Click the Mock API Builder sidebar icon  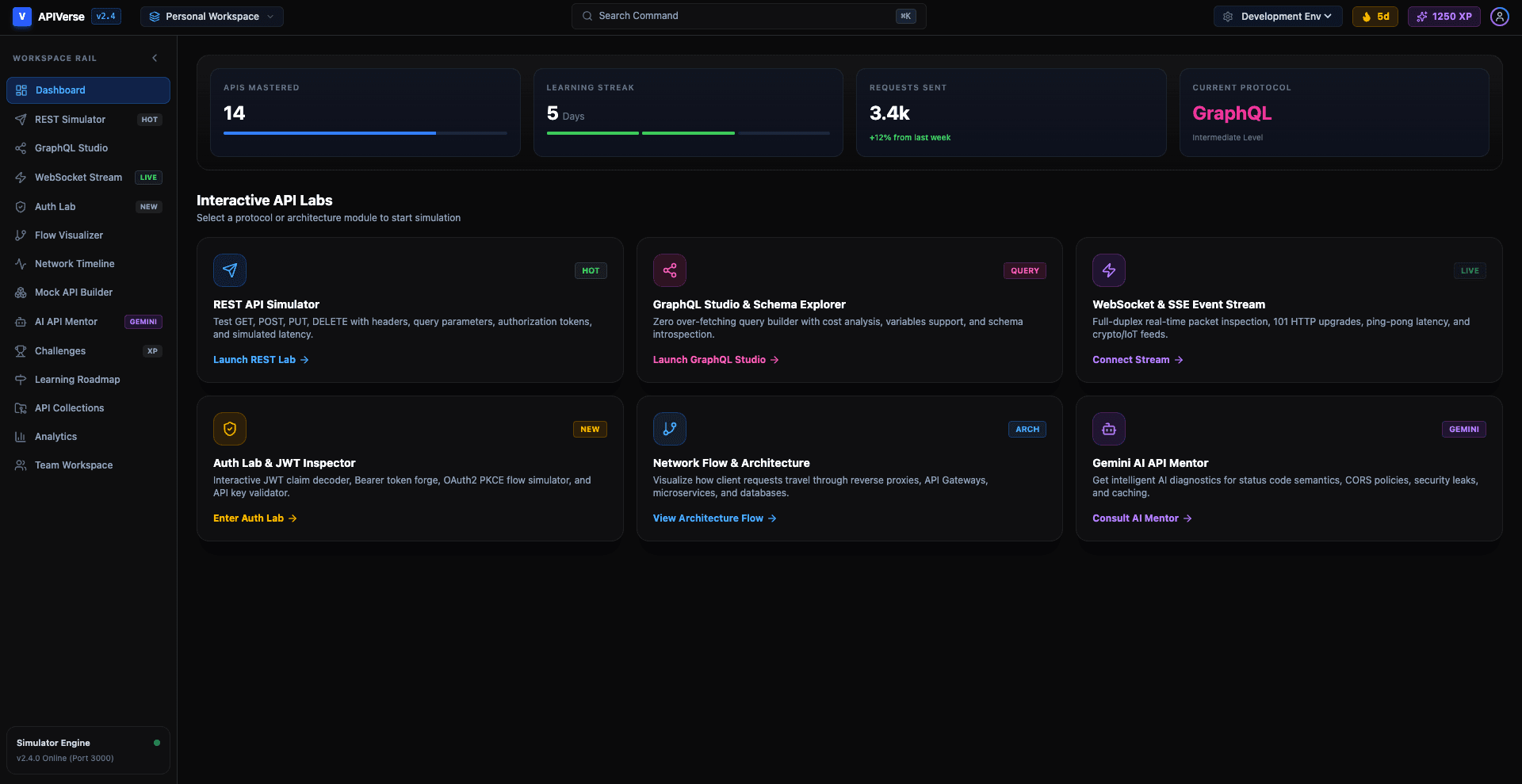coord(21,293)
